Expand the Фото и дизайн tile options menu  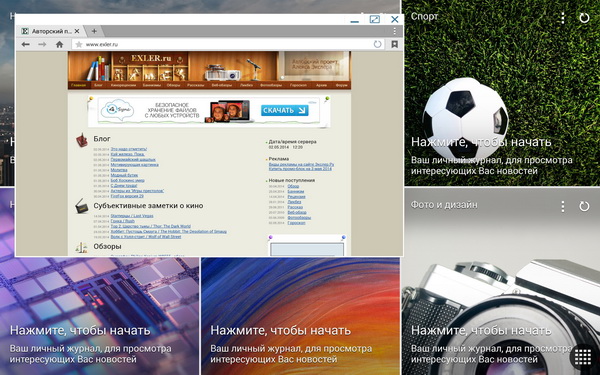562,206
